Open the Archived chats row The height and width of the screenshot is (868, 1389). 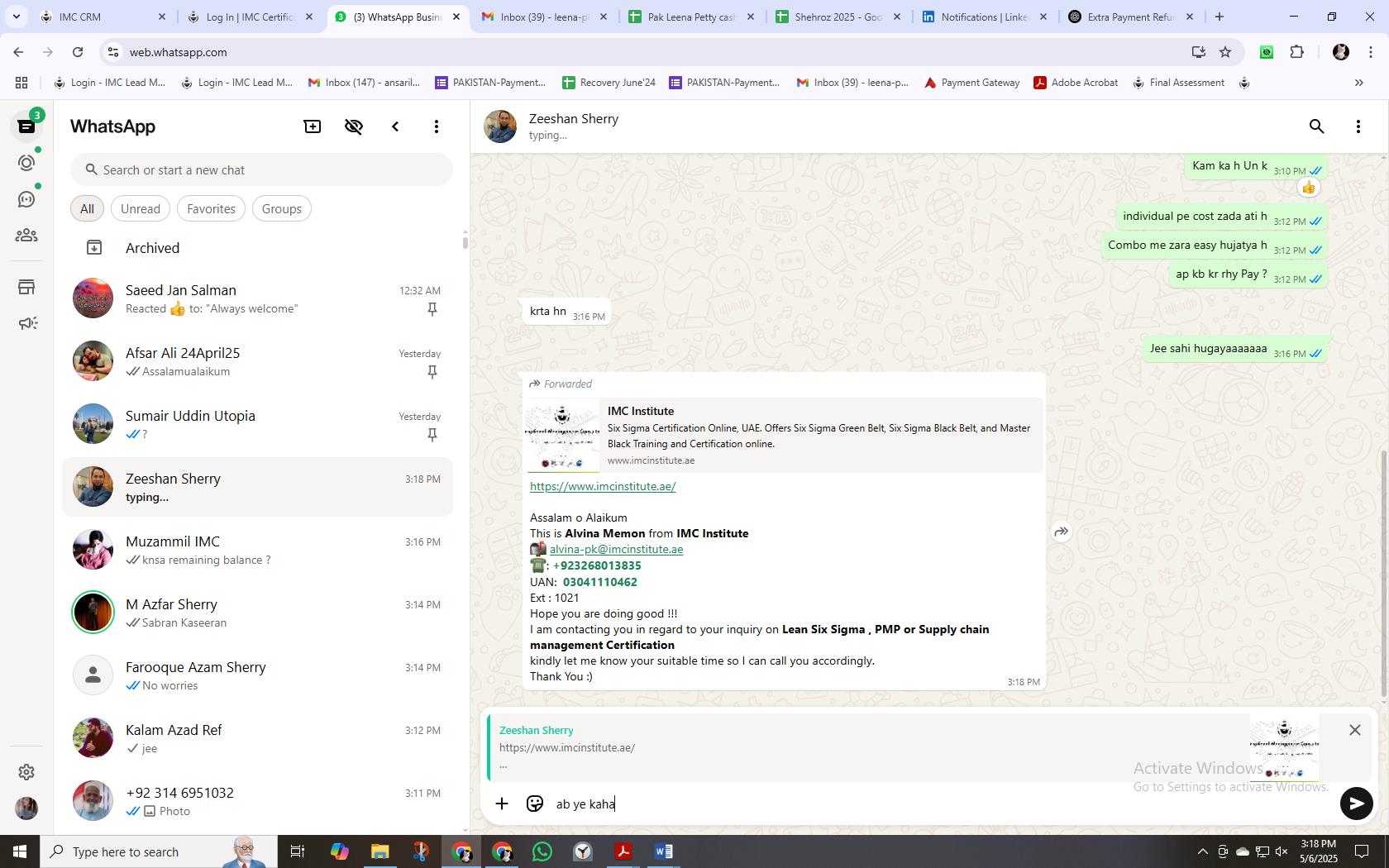point(258,248)
